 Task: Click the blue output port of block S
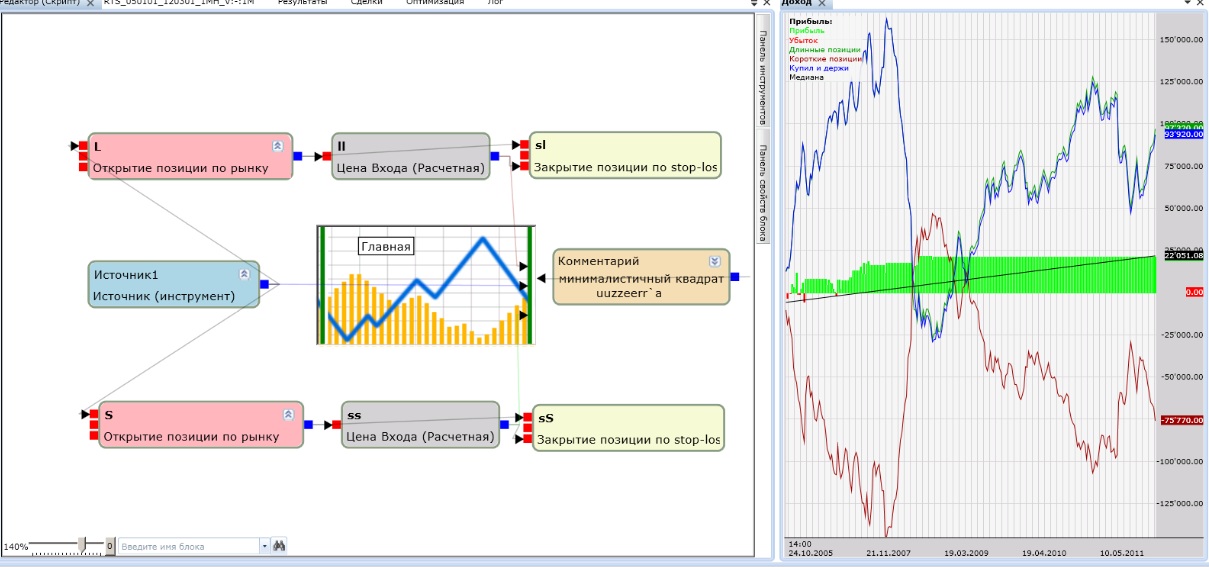coord(309,424)
